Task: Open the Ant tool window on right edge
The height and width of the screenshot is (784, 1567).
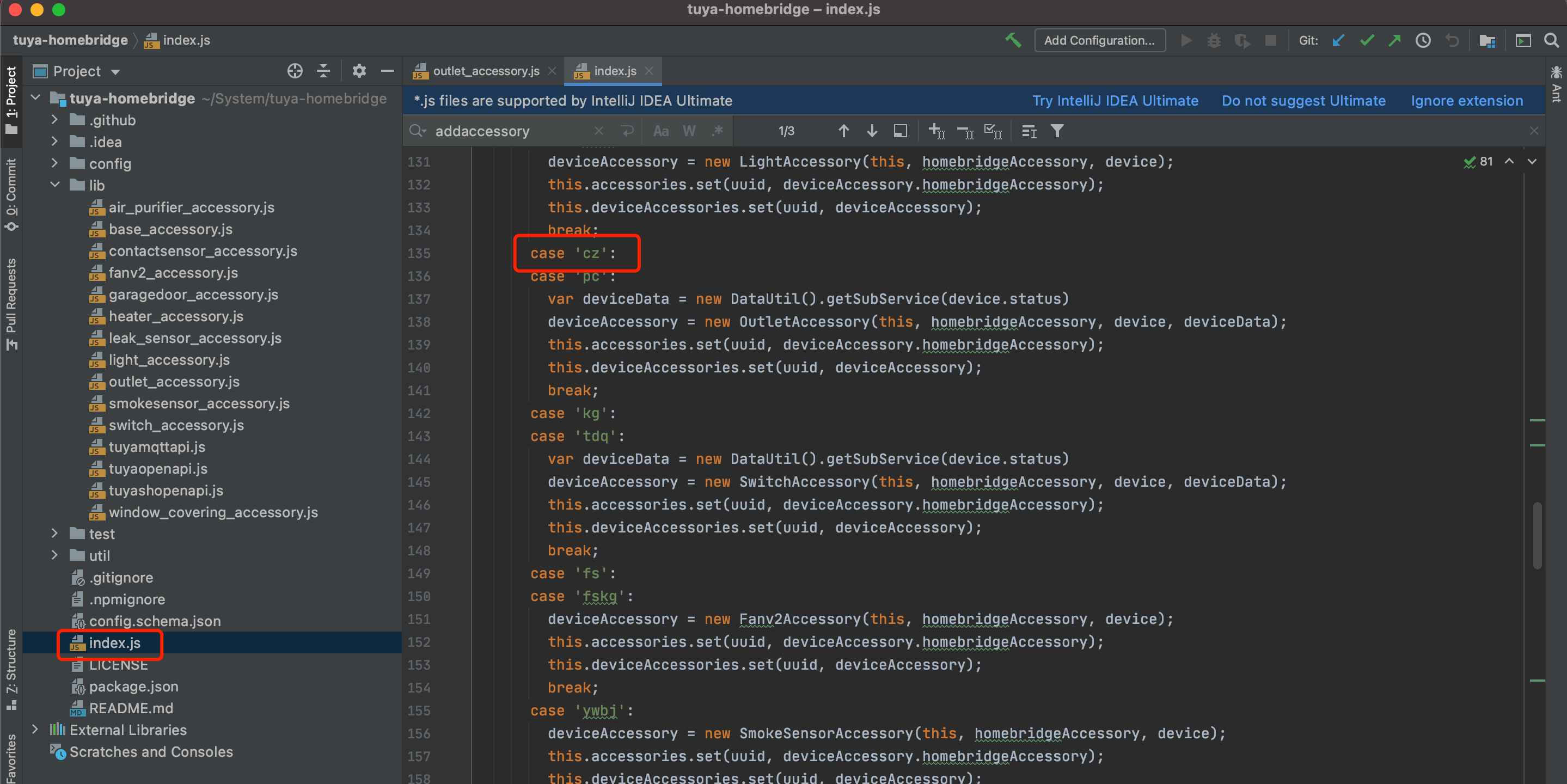Action: pyautogui.click(x=1556, y=85)
